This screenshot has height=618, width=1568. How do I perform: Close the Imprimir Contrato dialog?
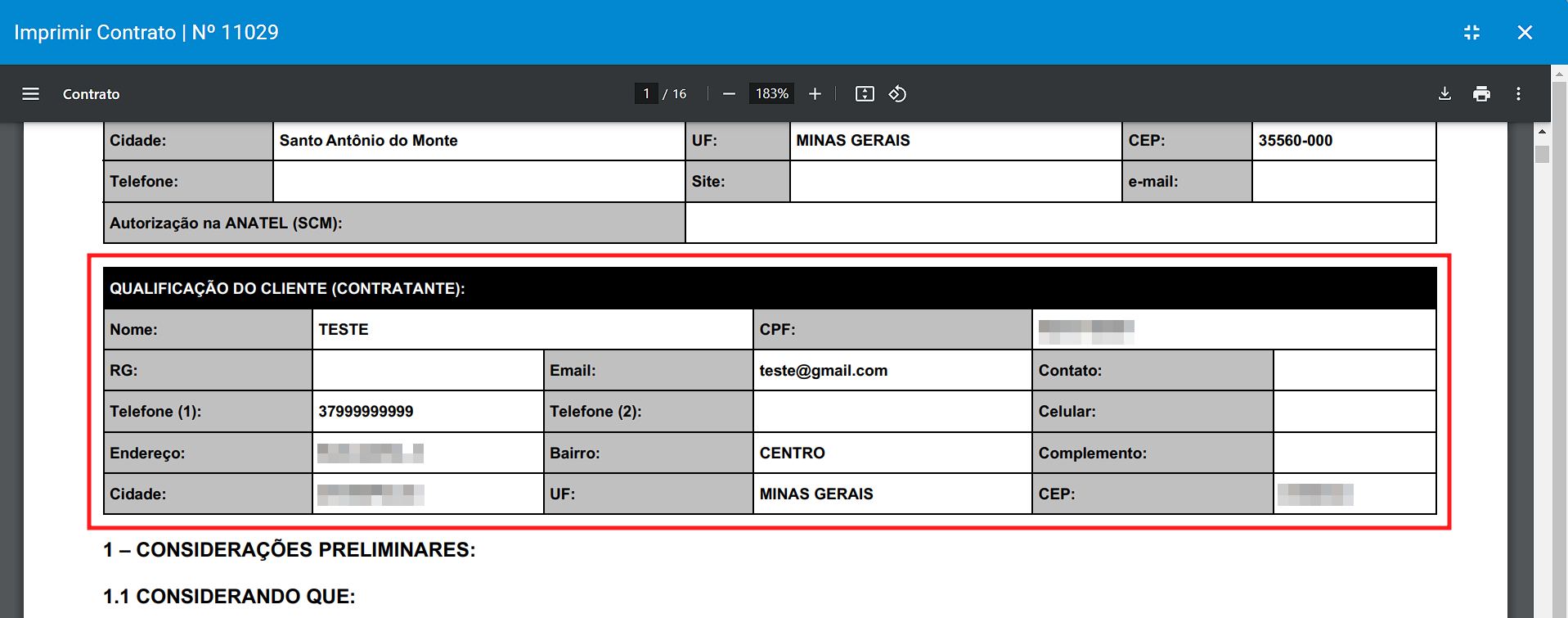click(1525, 33)
